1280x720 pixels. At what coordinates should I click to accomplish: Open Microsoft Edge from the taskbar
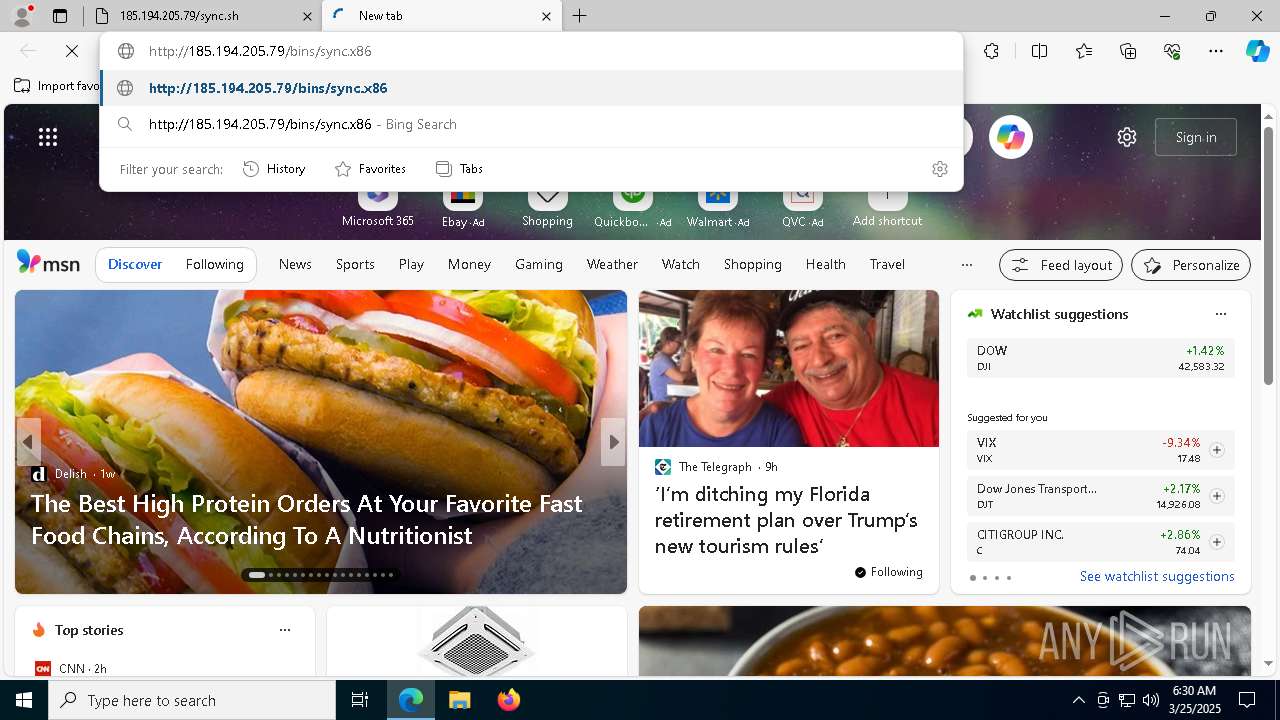pyautogui.click(x=411, y=700)
